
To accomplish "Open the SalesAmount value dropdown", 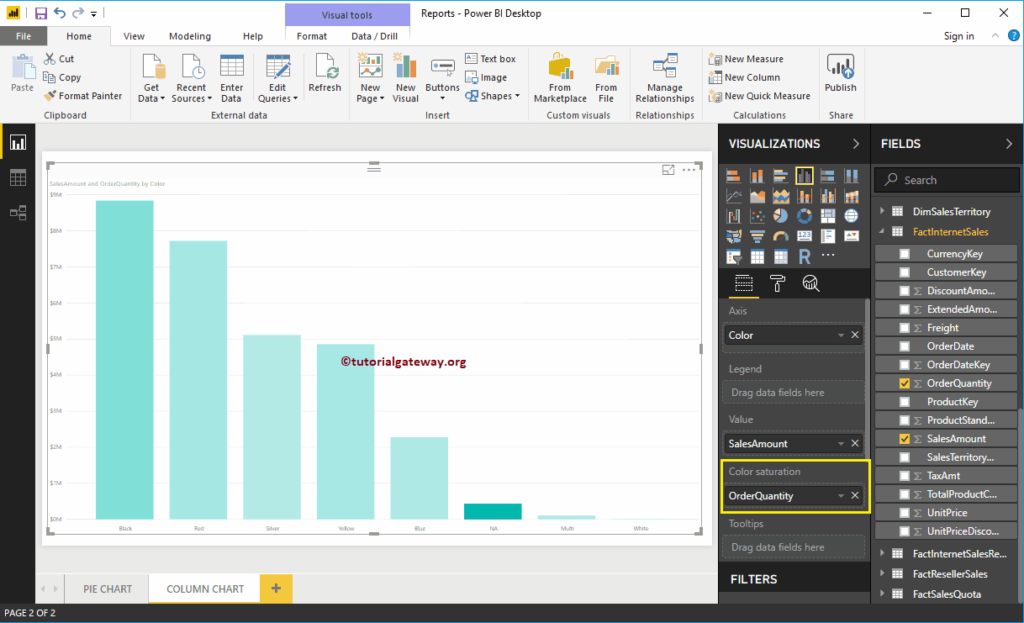I will 840,443.
